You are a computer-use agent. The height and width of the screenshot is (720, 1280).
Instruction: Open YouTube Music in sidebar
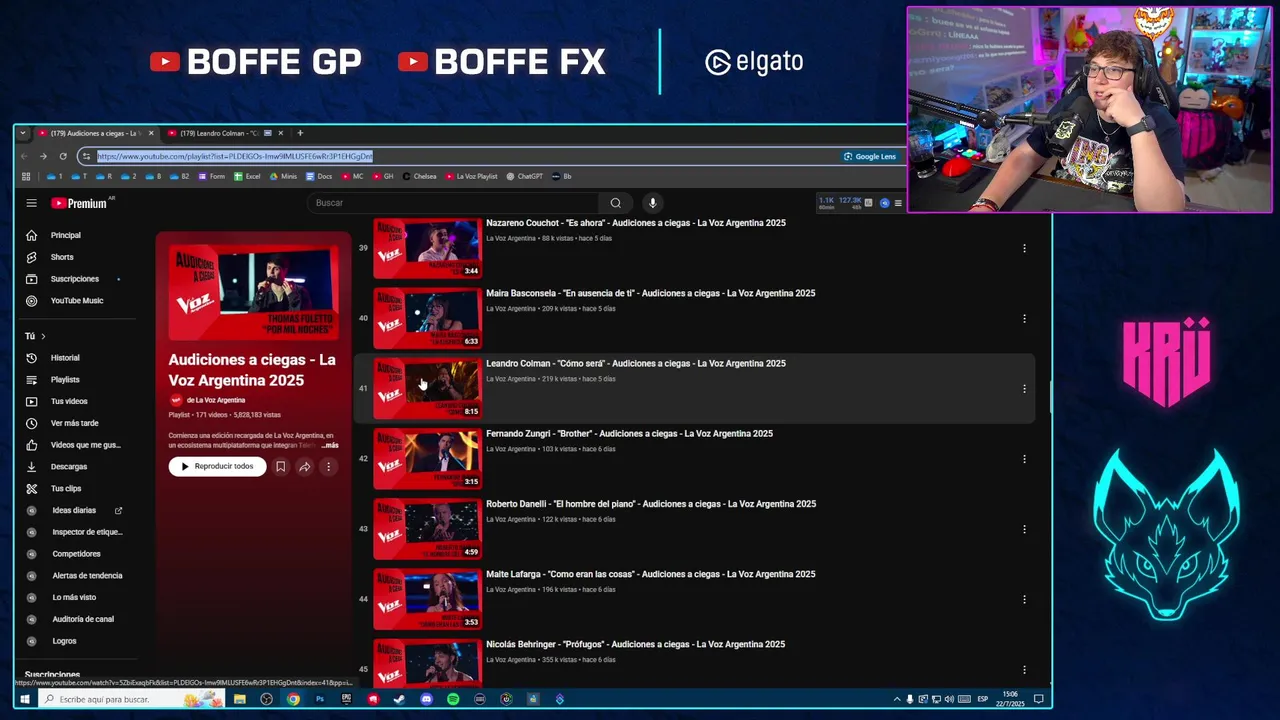point(77,301)
